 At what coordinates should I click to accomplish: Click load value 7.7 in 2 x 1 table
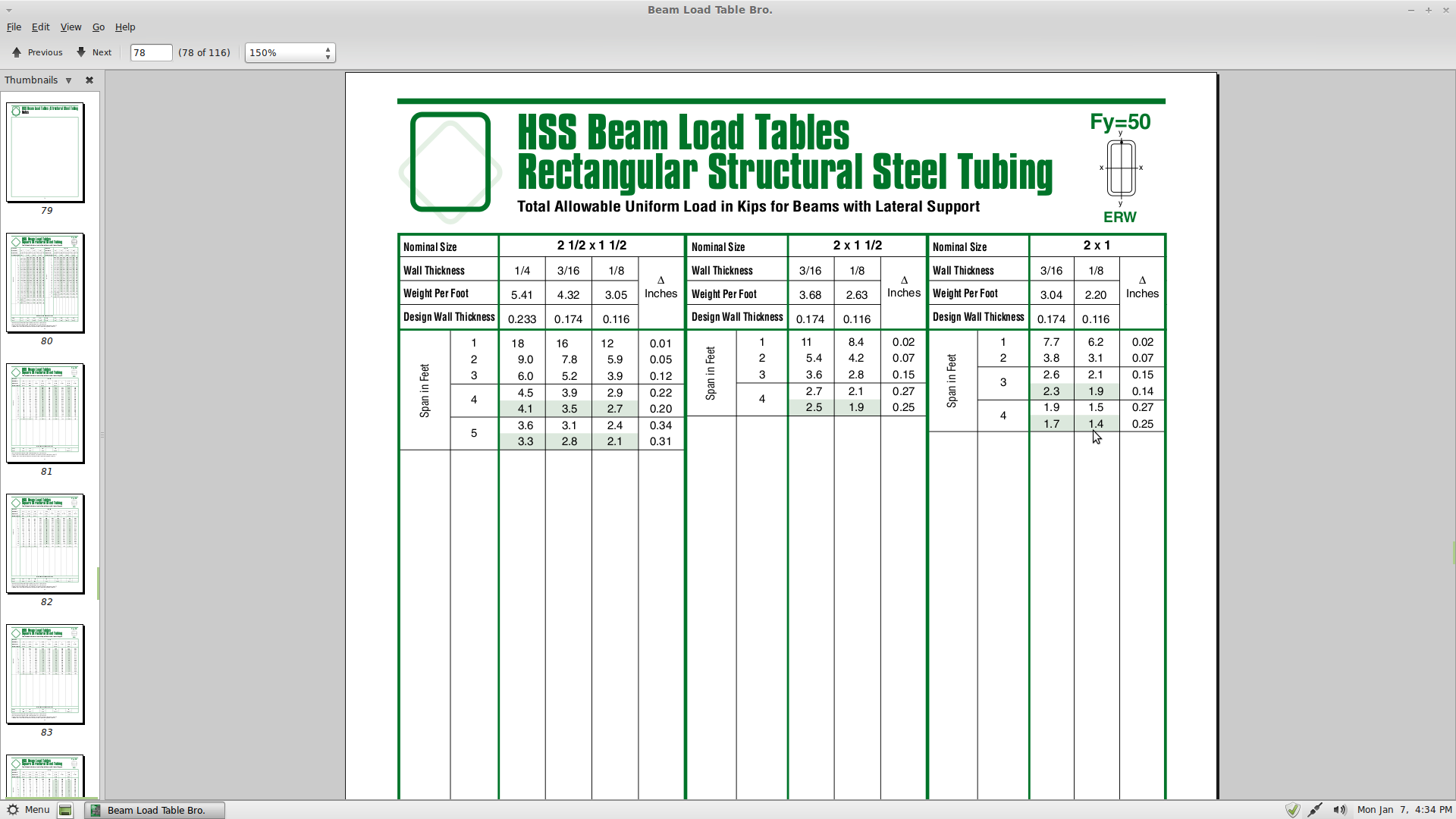[1051, 342]
